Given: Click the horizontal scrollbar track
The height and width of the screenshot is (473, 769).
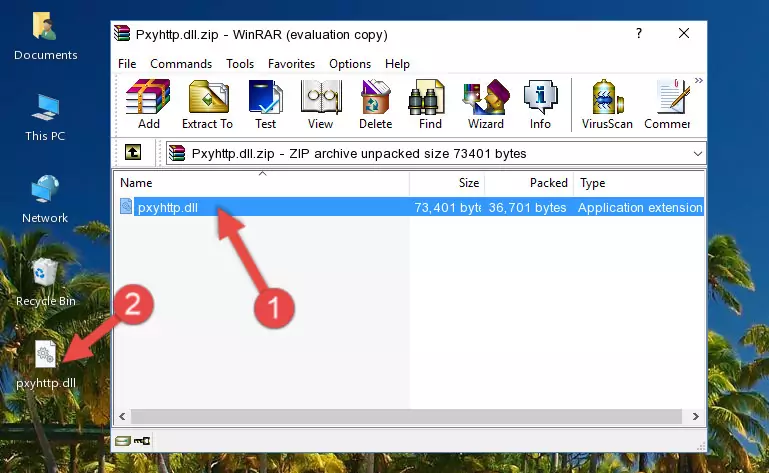Looking at the screenshot, I should click(x=406, y=417).
